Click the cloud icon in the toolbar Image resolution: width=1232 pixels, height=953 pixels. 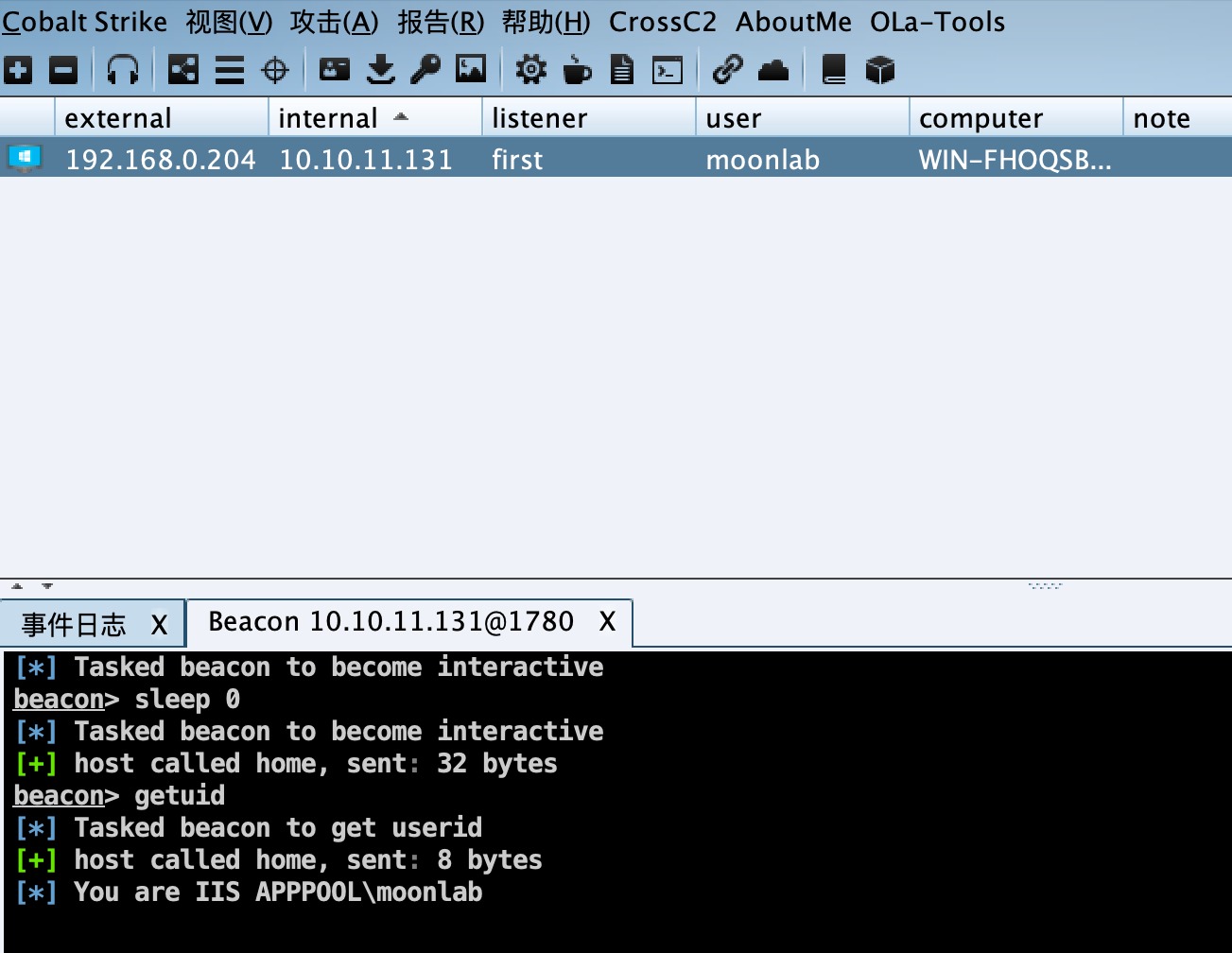(773, 70)
